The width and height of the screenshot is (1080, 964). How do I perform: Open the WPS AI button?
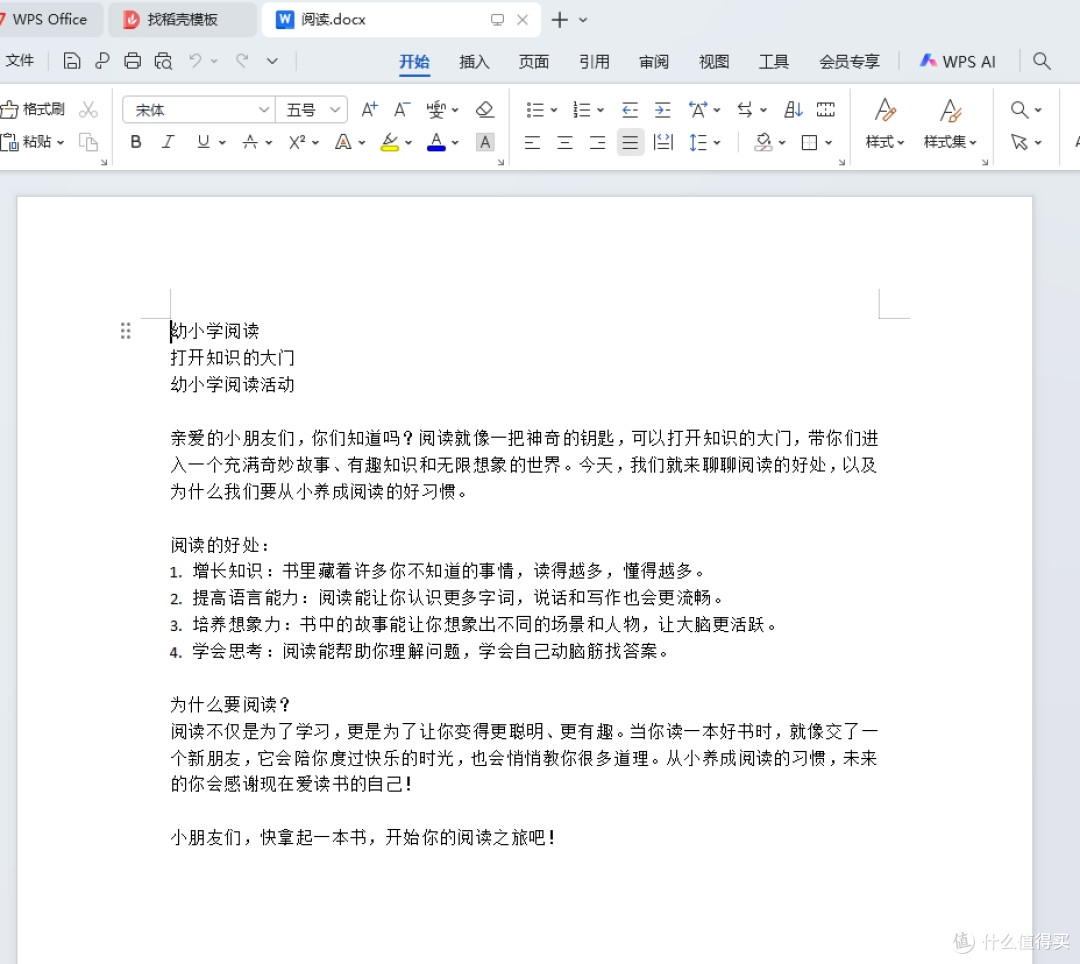pos(957,61)
